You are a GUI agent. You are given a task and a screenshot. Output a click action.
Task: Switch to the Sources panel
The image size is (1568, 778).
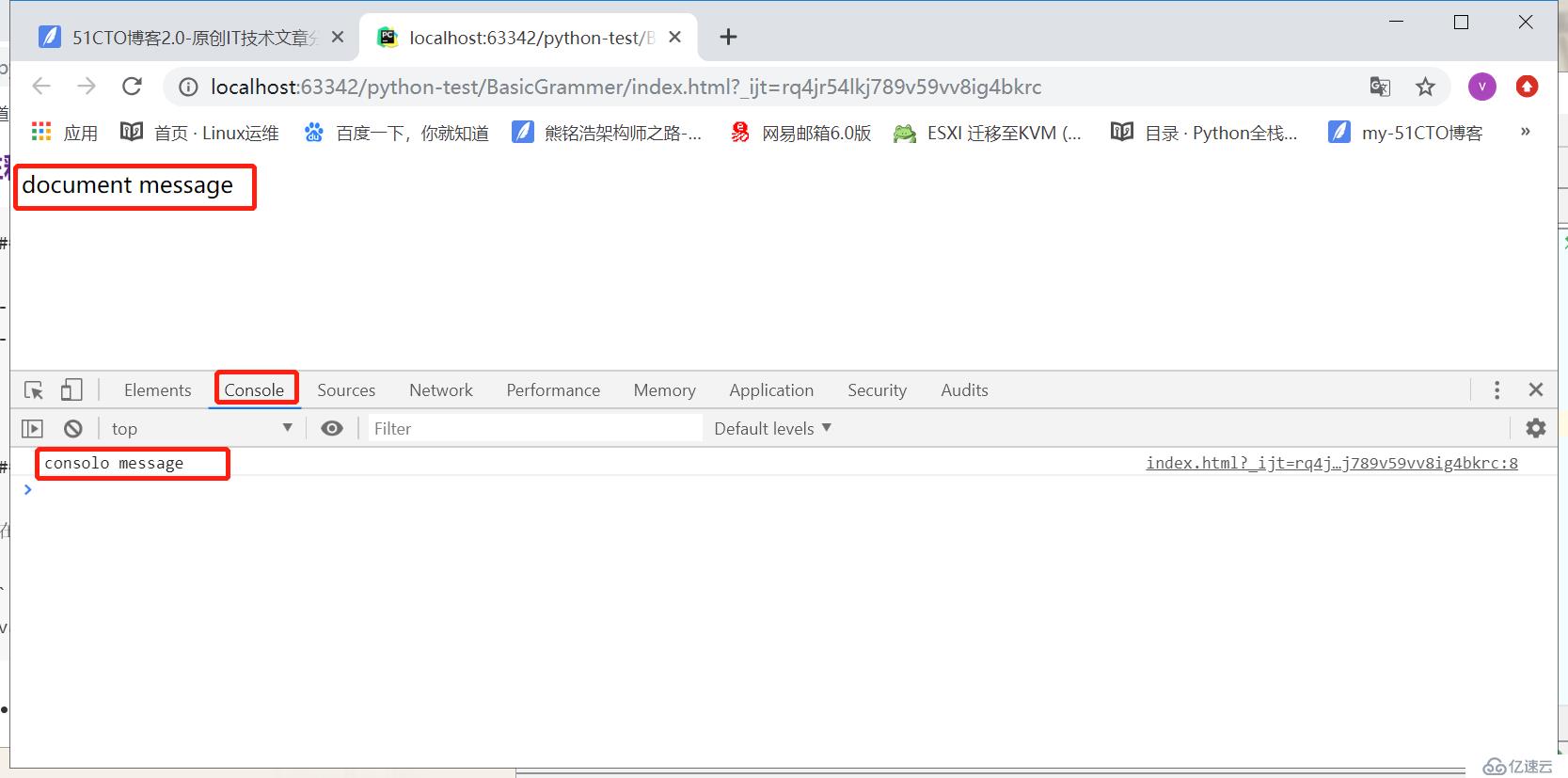346,390
